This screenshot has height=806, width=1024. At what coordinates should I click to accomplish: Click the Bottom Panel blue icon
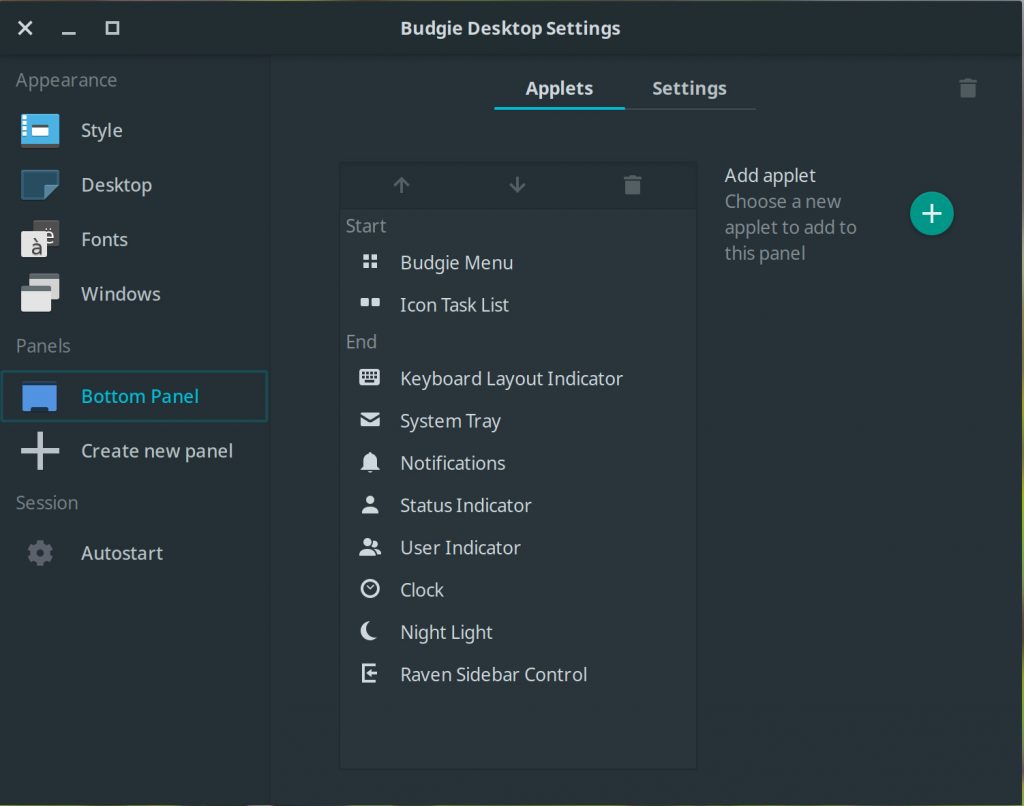click(40, 396)
